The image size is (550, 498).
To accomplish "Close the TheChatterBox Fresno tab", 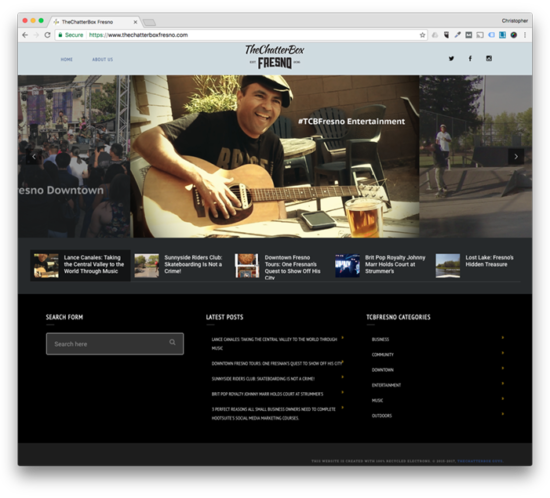I will pos(135,22).
